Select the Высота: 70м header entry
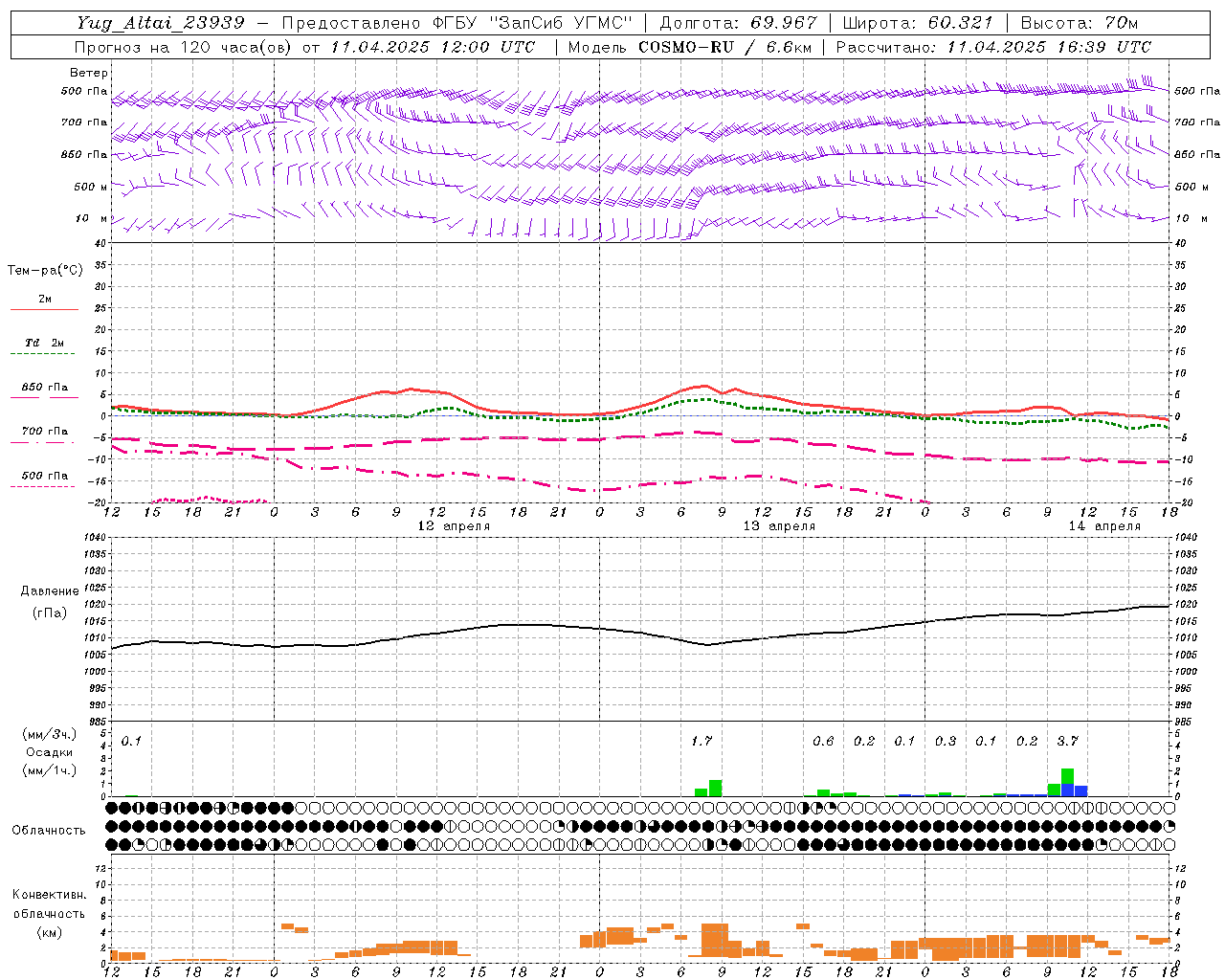This screenshot has width=1225, height=980. pos(1079,23)
